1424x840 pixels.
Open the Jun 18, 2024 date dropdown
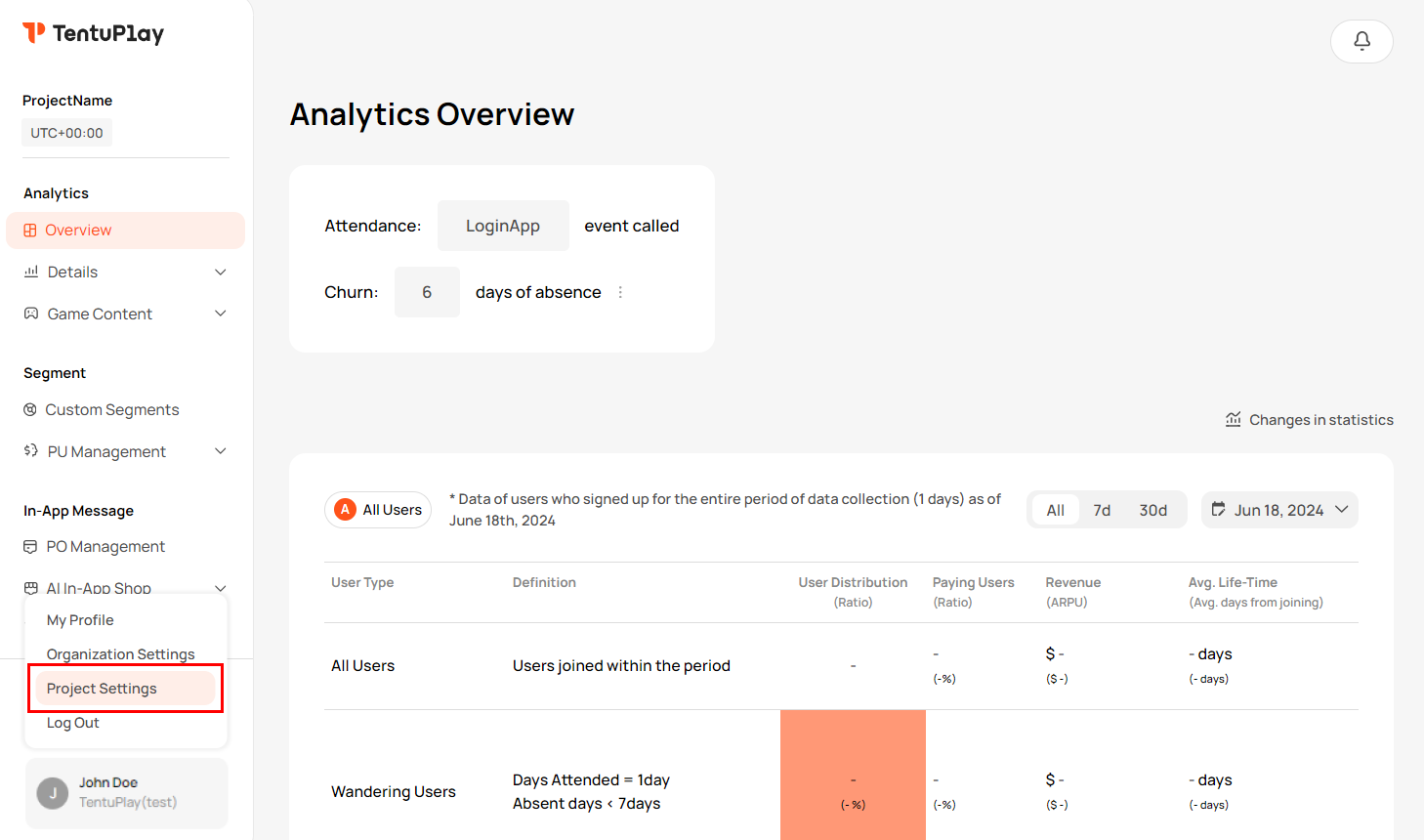click(1279, 510)
